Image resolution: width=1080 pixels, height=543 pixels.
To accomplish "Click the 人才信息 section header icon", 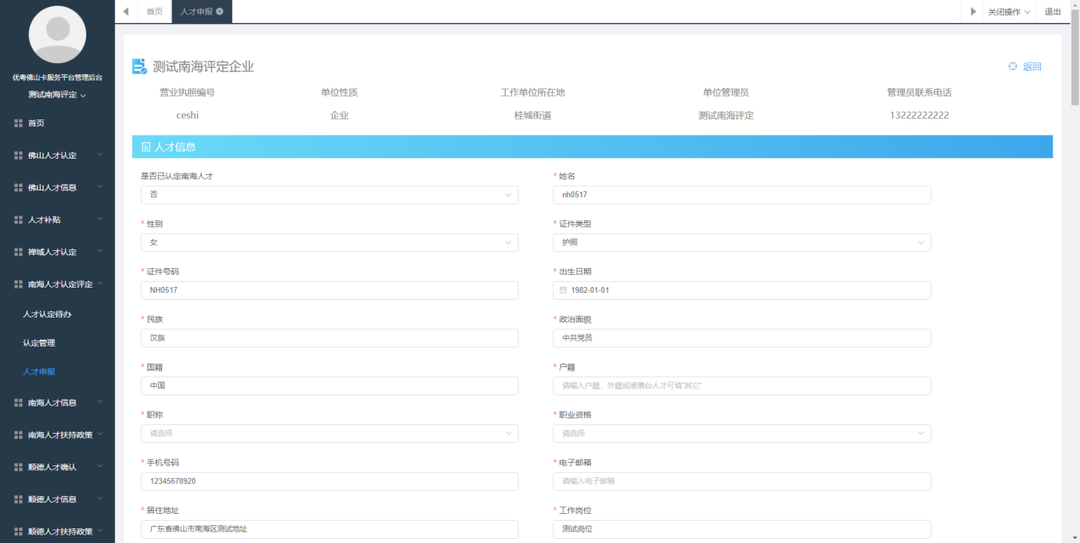I will [145, 147].
